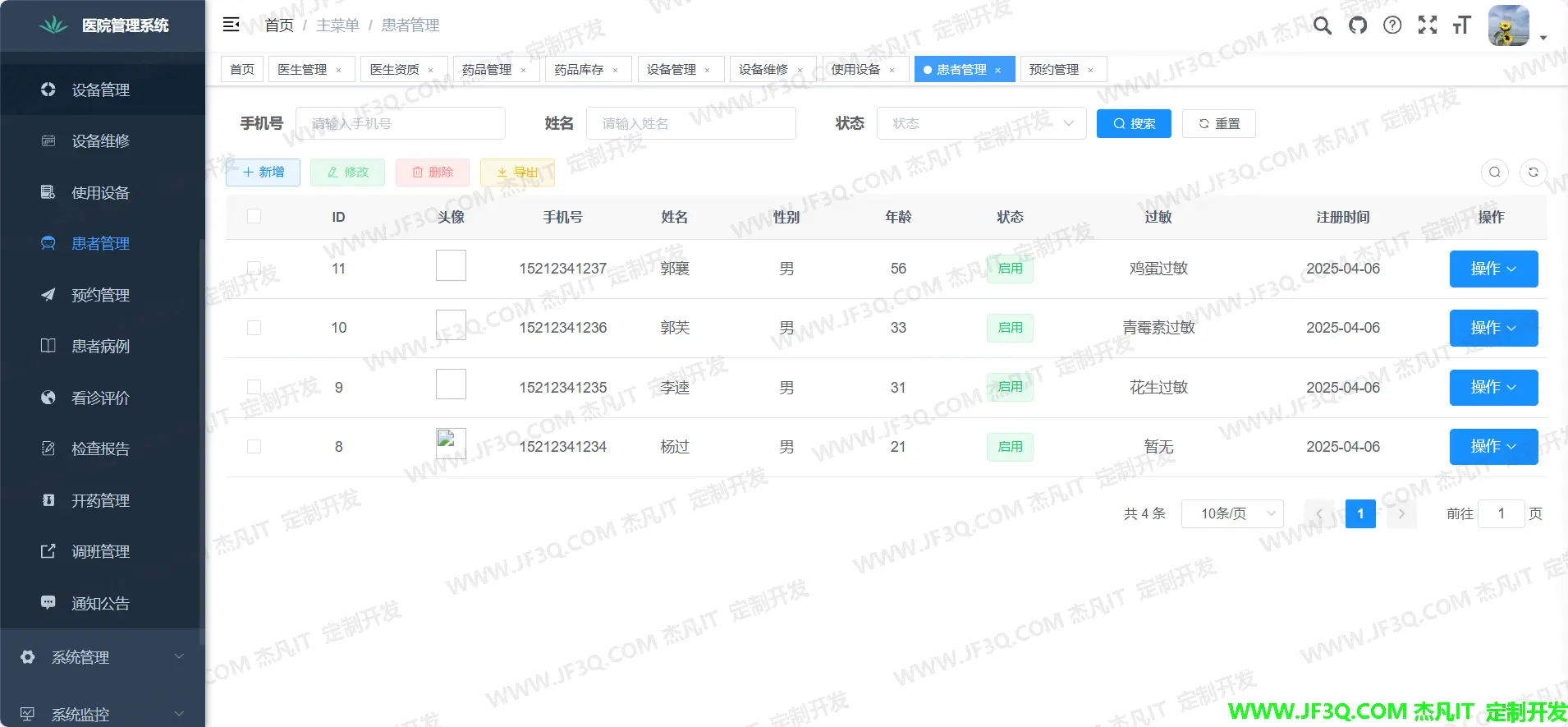Screen dimensions: 1568x727
Task: Click the round refresh table icon
Action: pyautogui.click(x=1533, y=173)
